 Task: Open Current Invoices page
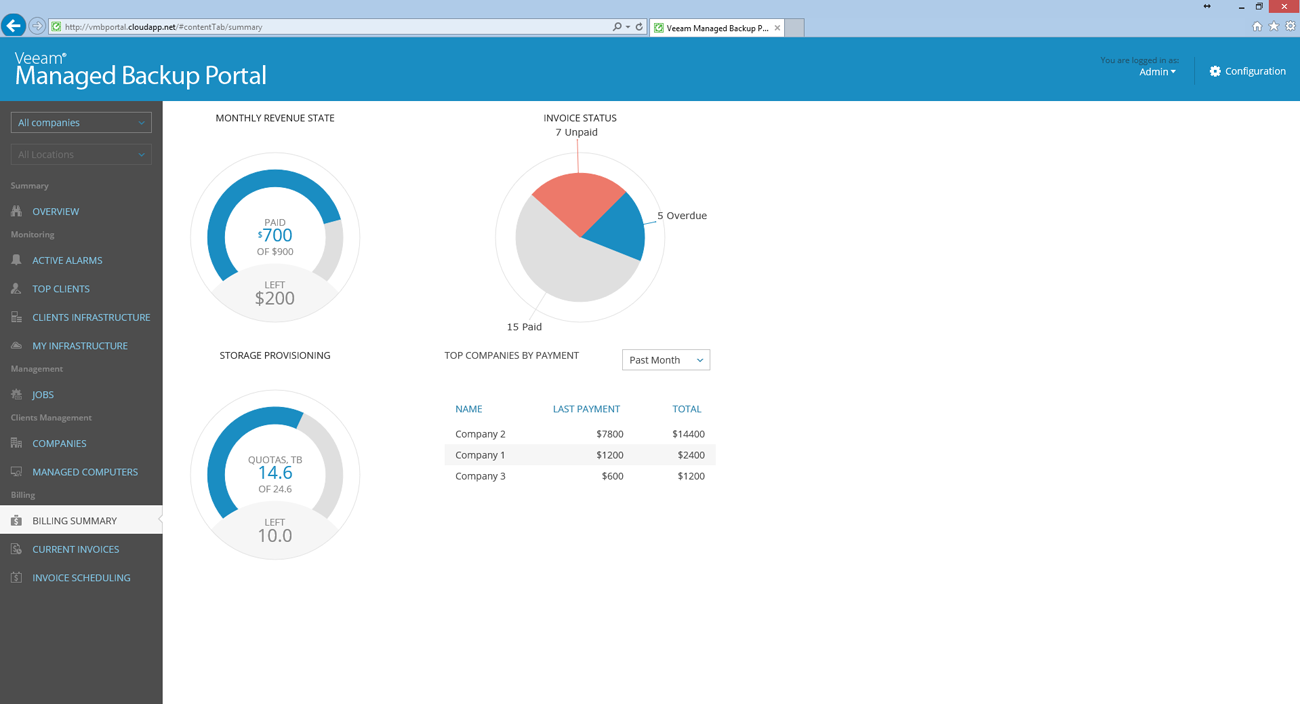(76, 549)
